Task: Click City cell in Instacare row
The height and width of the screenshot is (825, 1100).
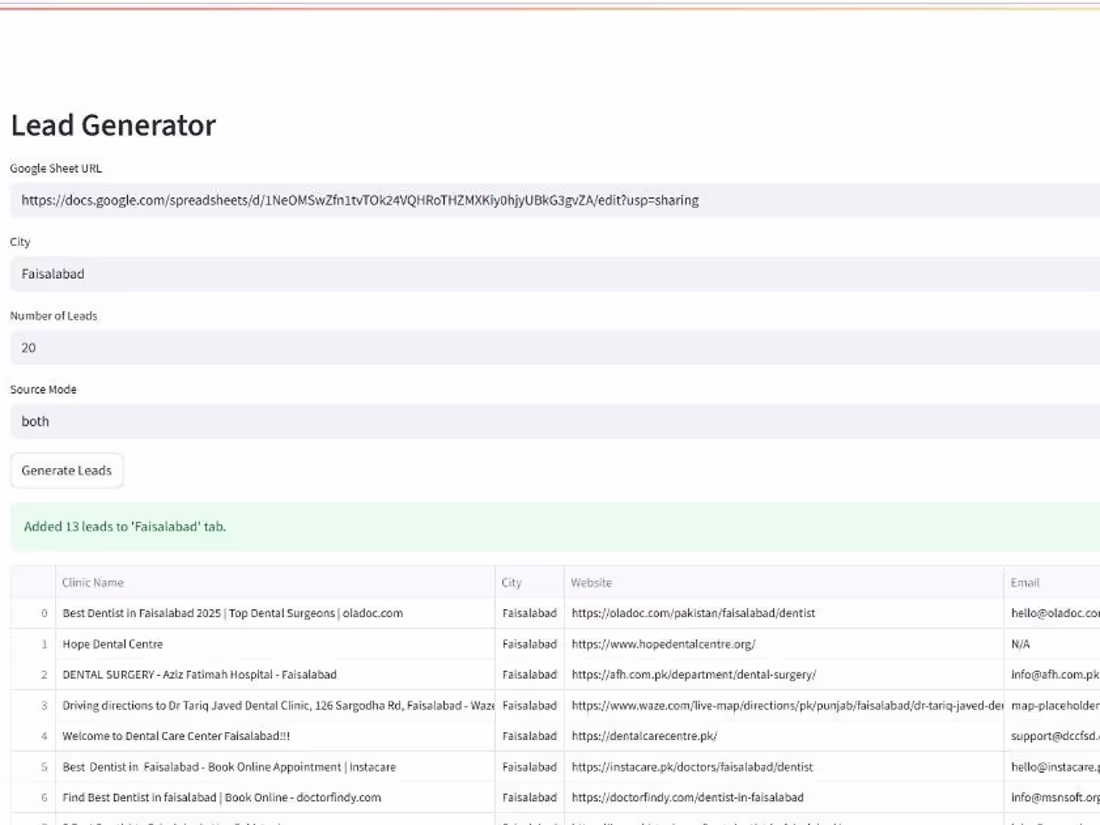Action: pyautogui.click(x=530, y=767)
